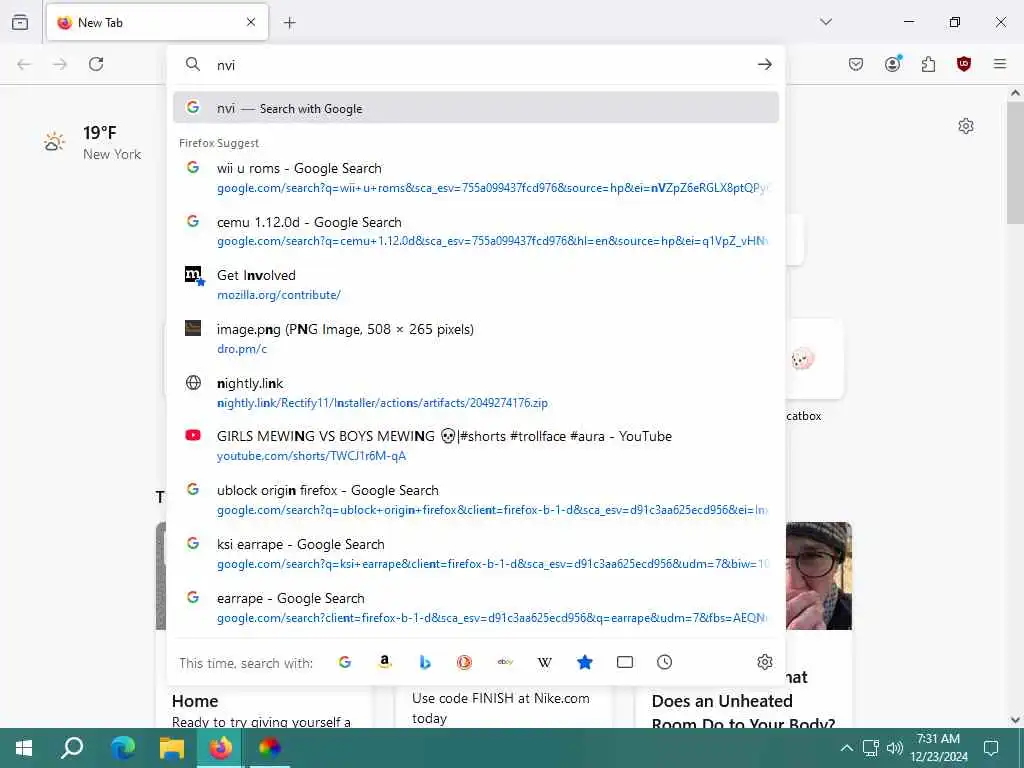This screenshot has width=1024, height=768.
Task: Search this time with Wikipedia icon
Action: pos(545,662)
